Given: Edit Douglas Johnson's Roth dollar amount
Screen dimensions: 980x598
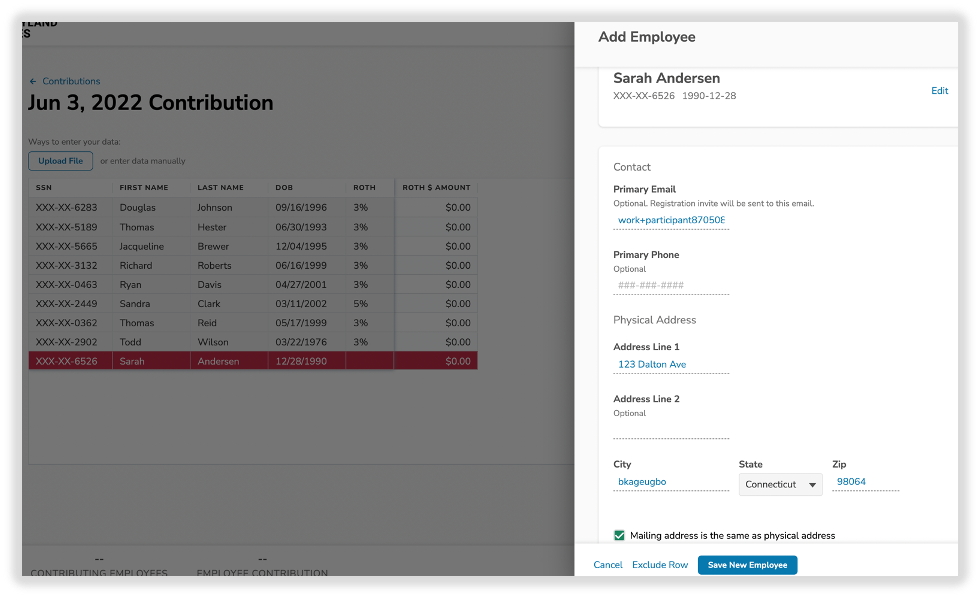Looking at the screenshot, I should point(437,207).
